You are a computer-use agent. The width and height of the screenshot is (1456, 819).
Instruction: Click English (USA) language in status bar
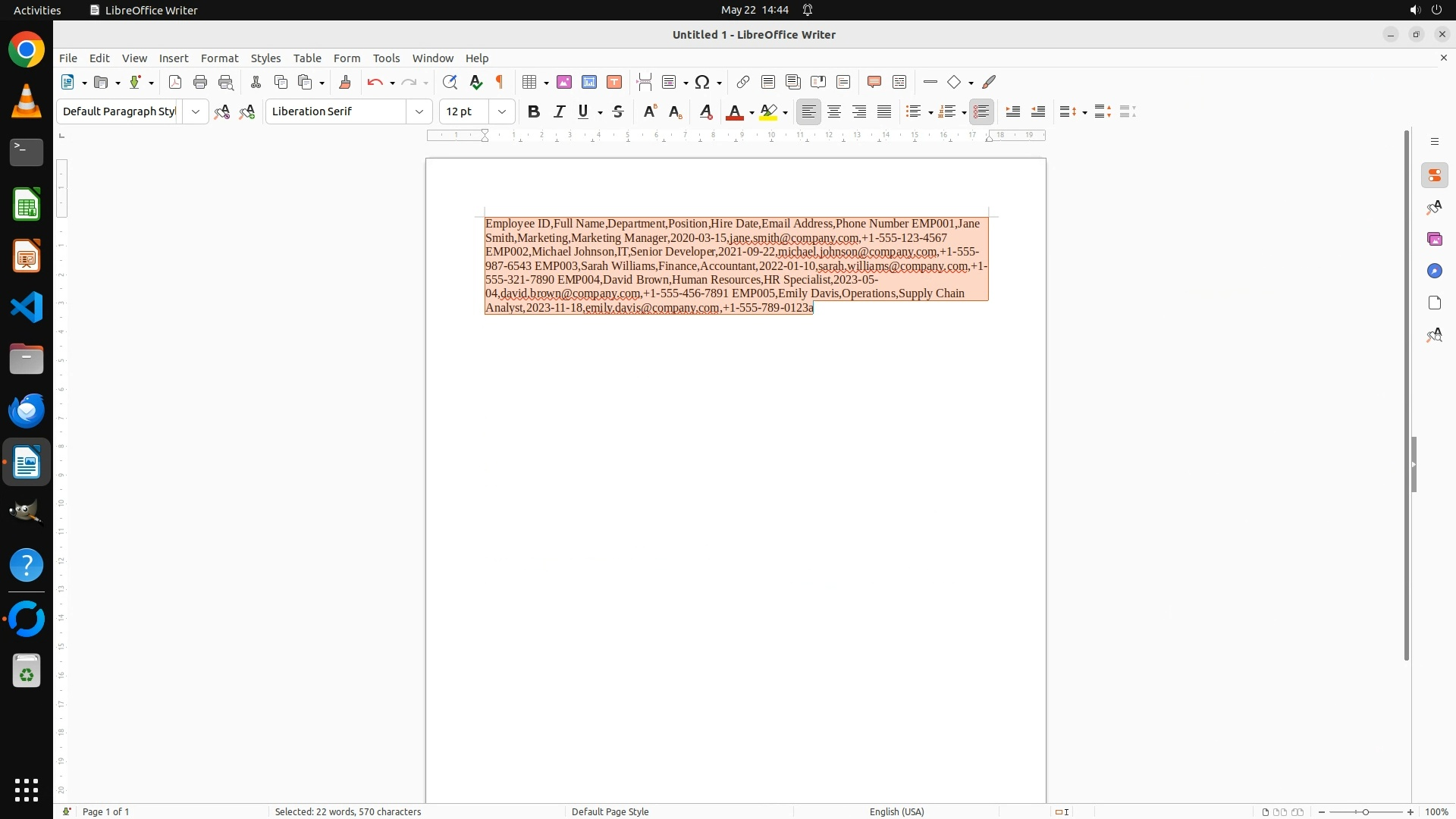click(896, 811)
